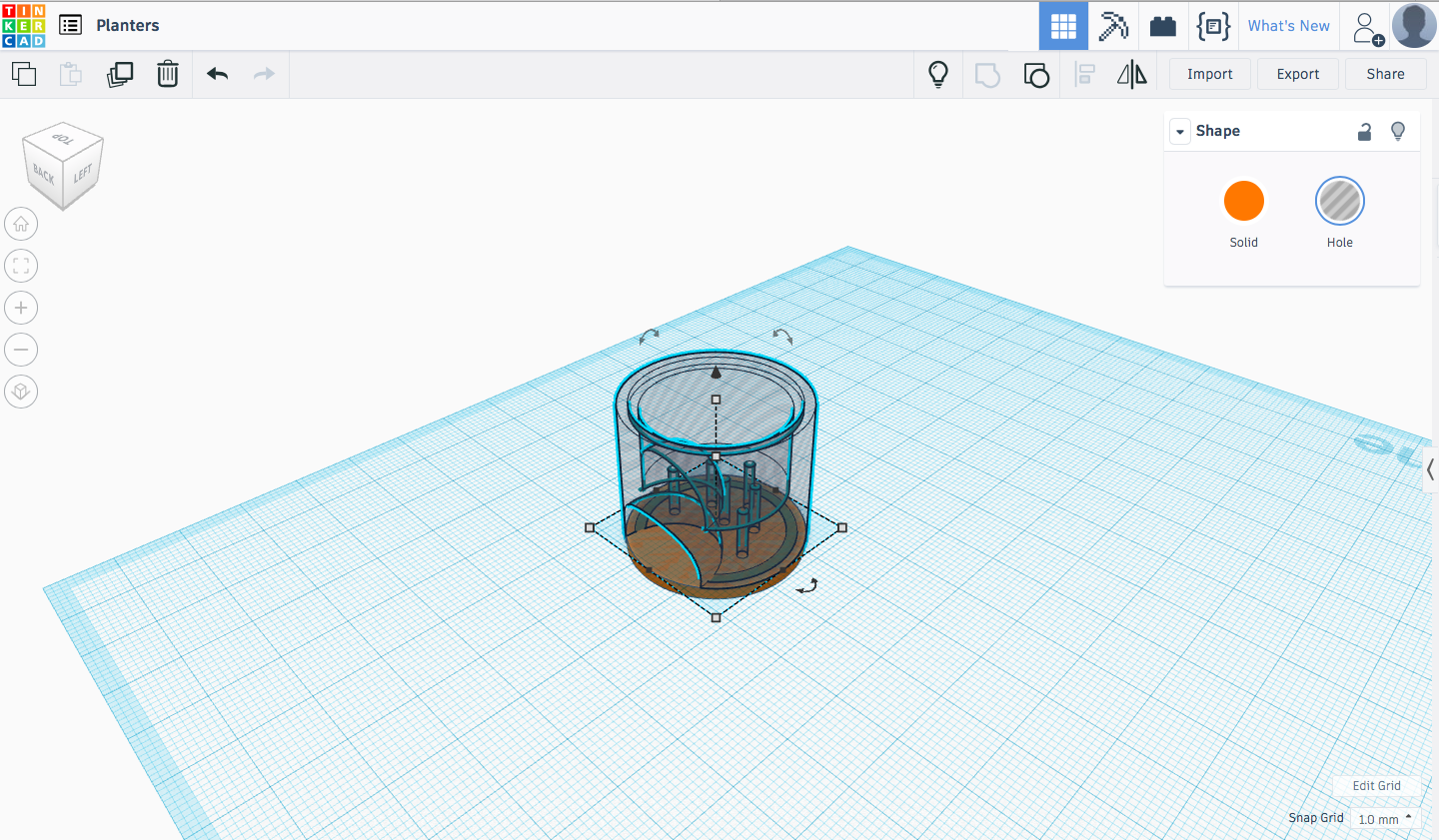Select the Mirror tool

click(1132, 74)
